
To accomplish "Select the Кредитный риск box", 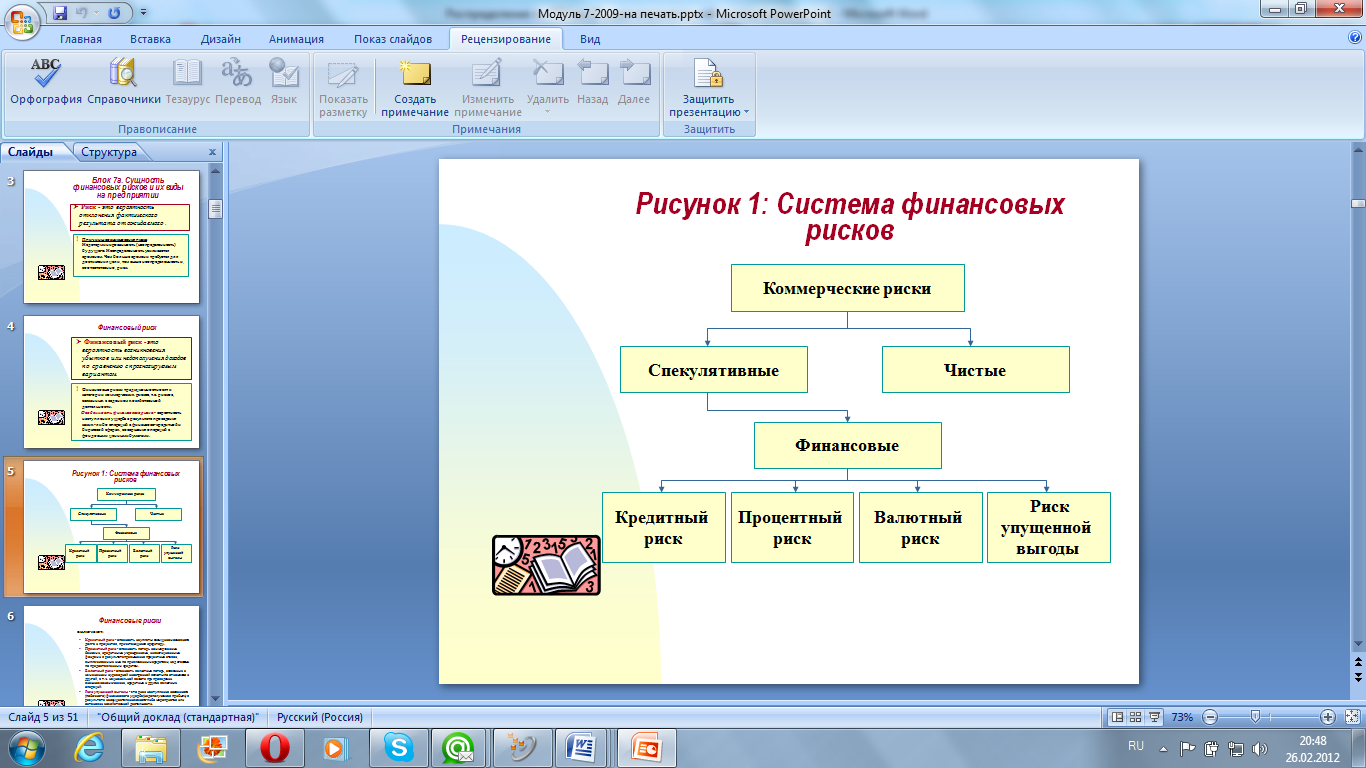I will pos(663,527).
